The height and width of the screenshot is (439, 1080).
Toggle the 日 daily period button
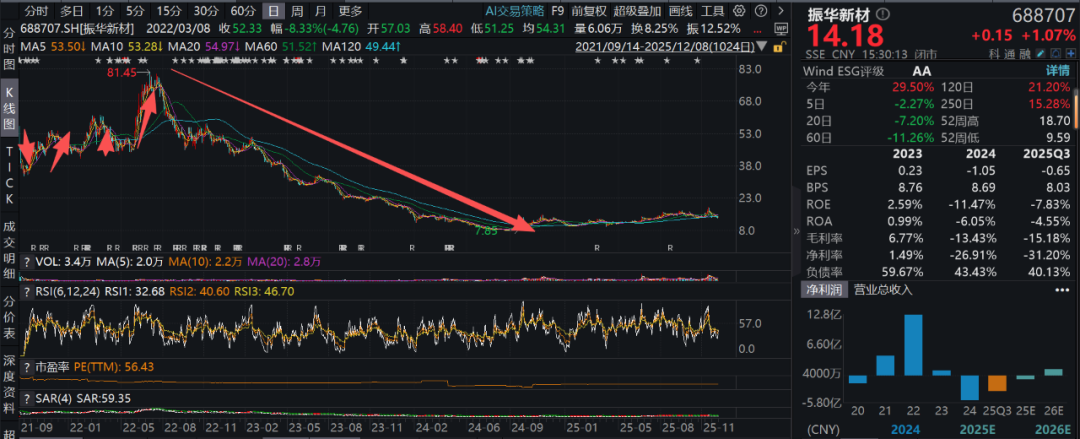pyautogui.click(x=272, y=11)
